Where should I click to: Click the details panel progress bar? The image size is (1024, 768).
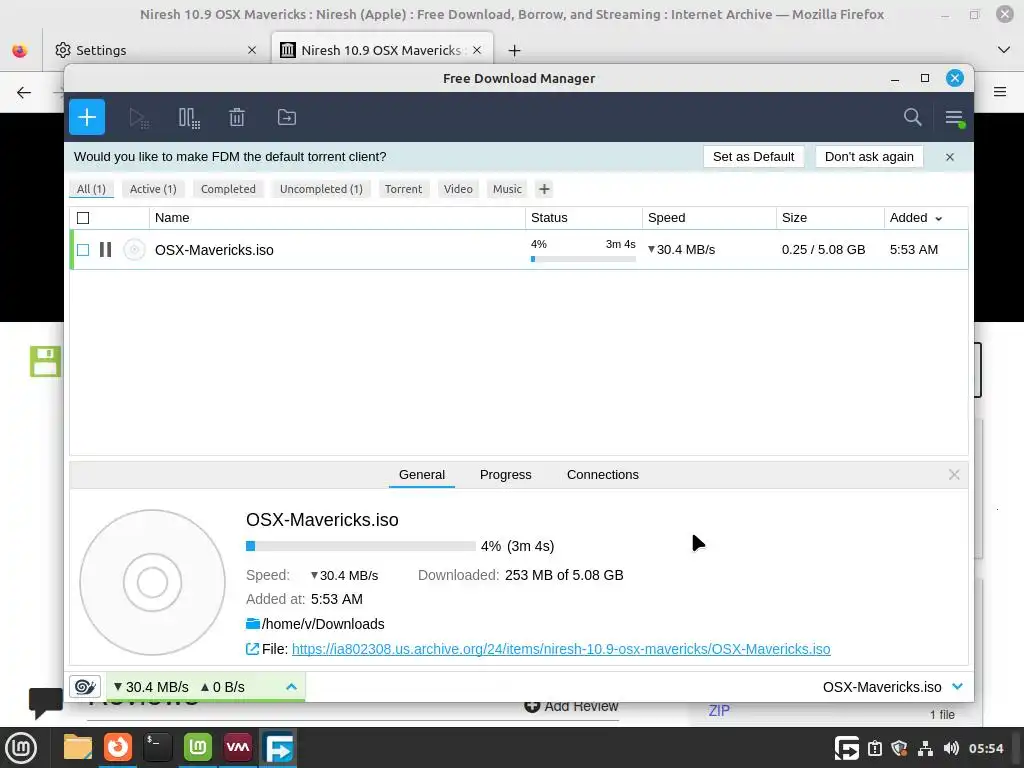click(360, 546)
